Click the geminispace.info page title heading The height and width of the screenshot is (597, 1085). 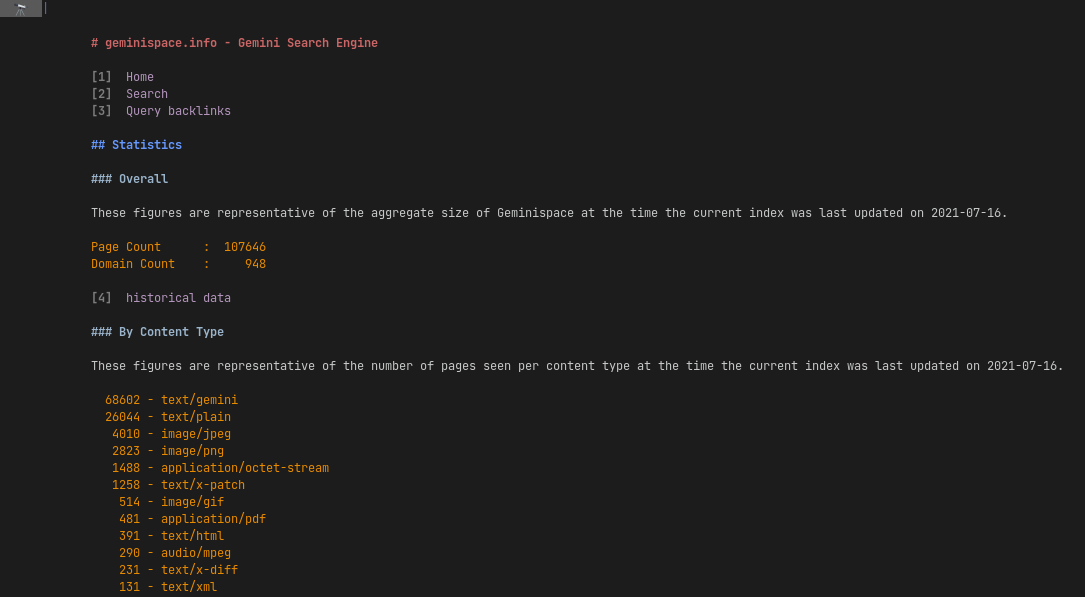[235, 43]
